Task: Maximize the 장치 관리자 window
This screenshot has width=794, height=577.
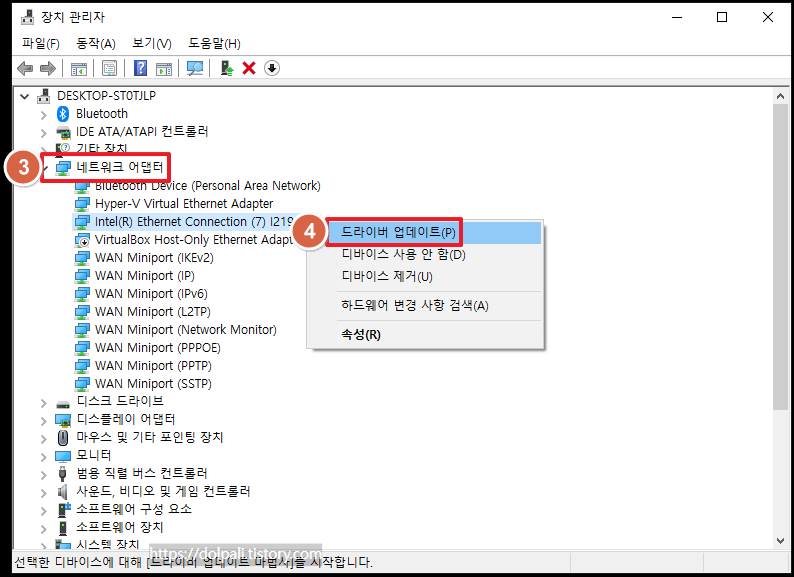Action: click(x=722, y=17)
